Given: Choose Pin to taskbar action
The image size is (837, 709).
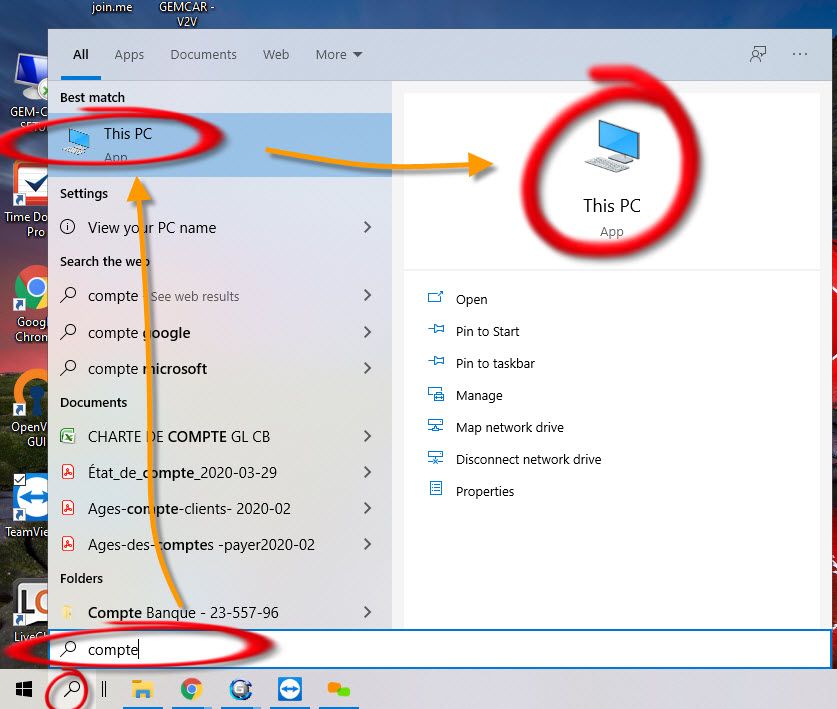Looking at the screenshot, I should click(495, 364).
